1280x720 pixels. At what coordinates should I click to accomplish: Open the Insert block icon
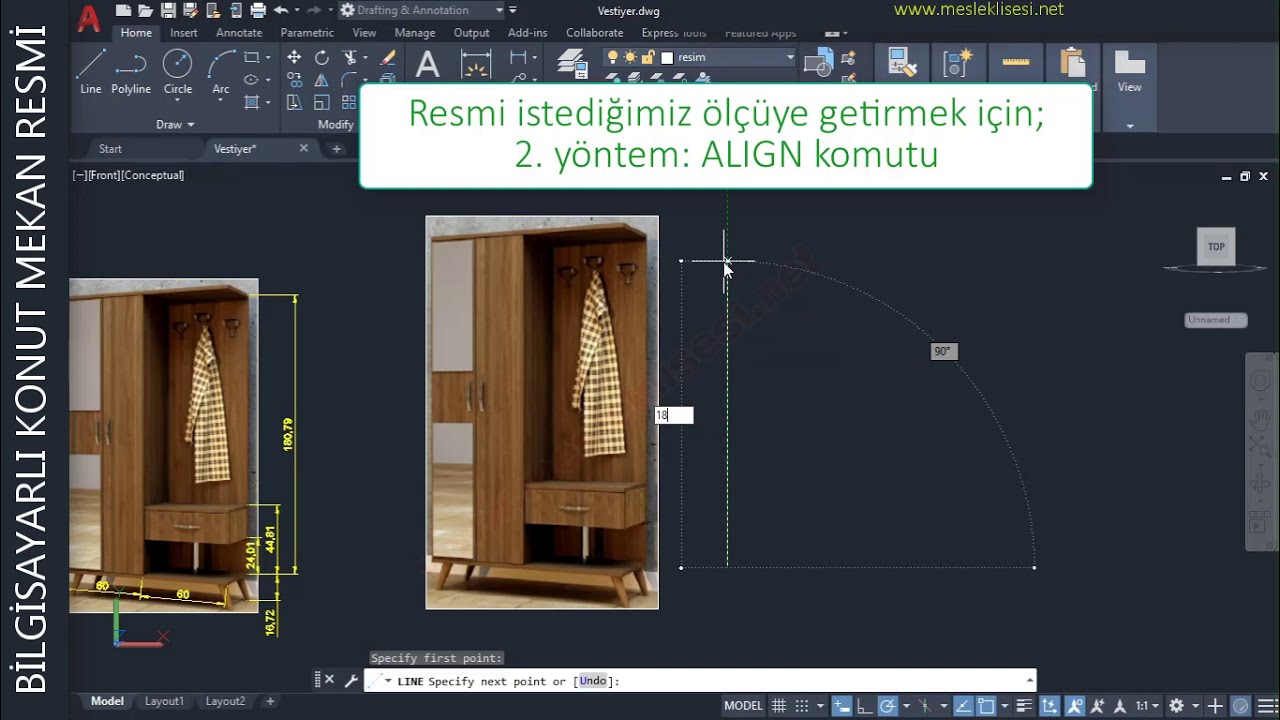pyautogui.click(x=819, y=63)
